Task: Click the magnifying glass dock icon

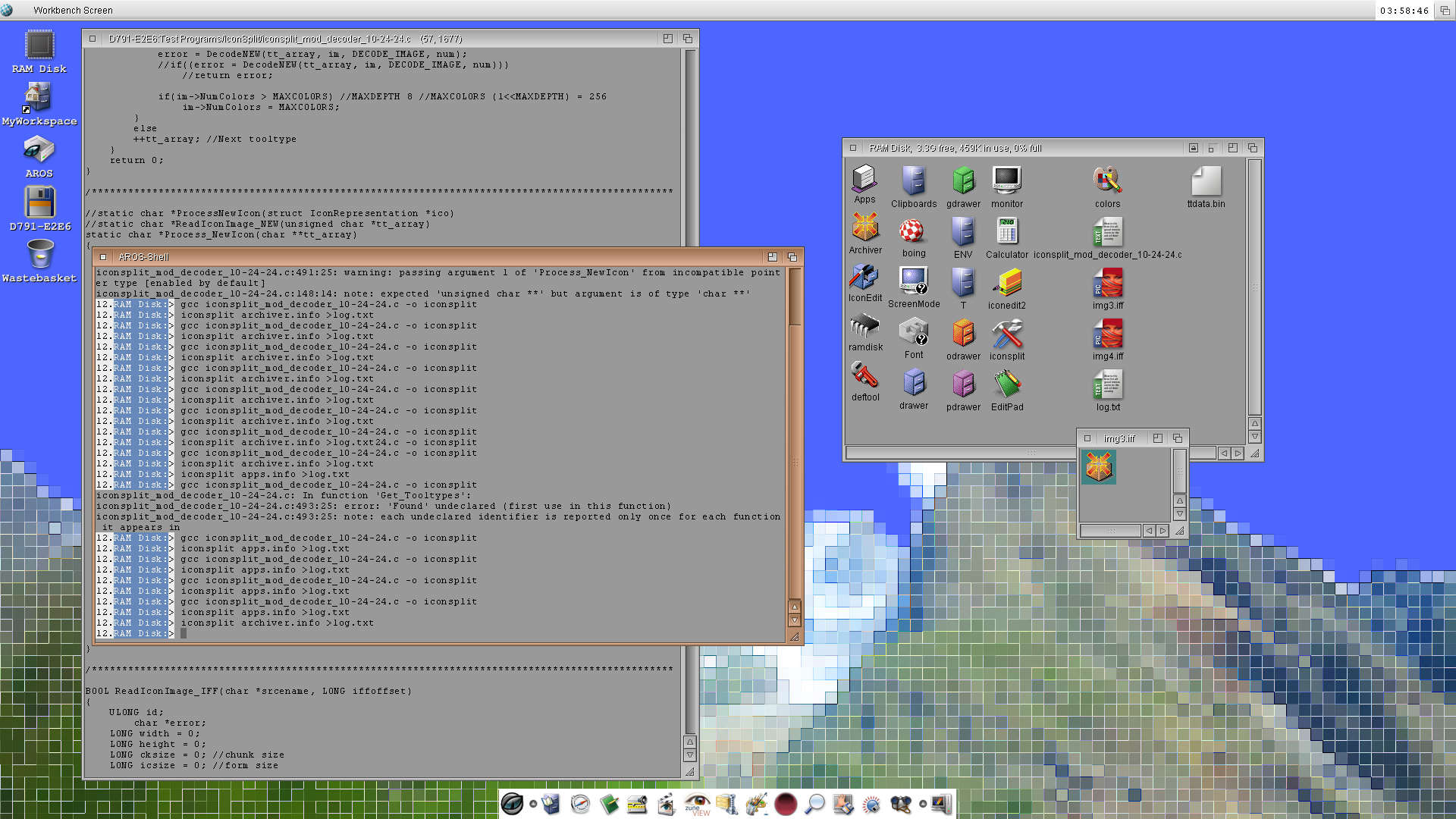Action: pyautogui.click(x=814, y=804)
